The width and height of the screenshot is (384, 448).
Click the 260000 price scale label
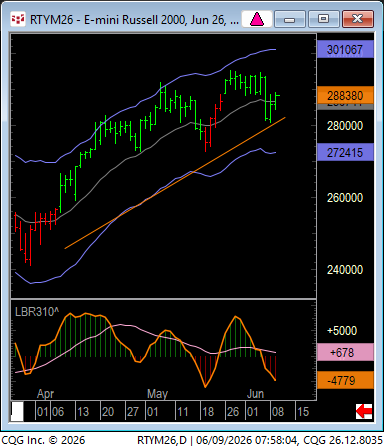(345, 198)
